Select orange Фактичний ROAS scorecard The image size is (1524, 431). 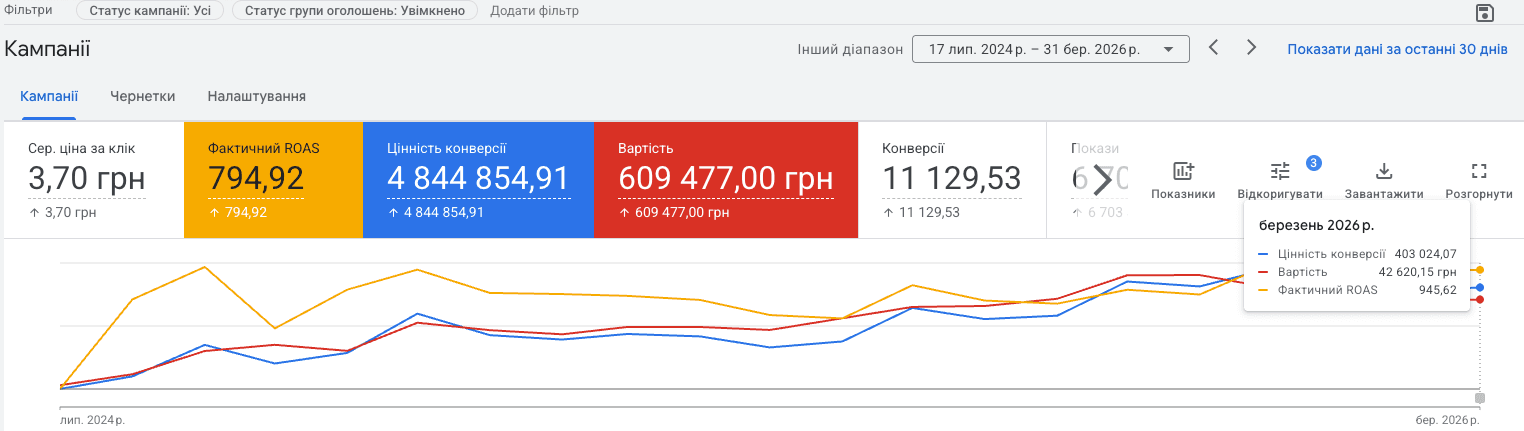[273, 180]
